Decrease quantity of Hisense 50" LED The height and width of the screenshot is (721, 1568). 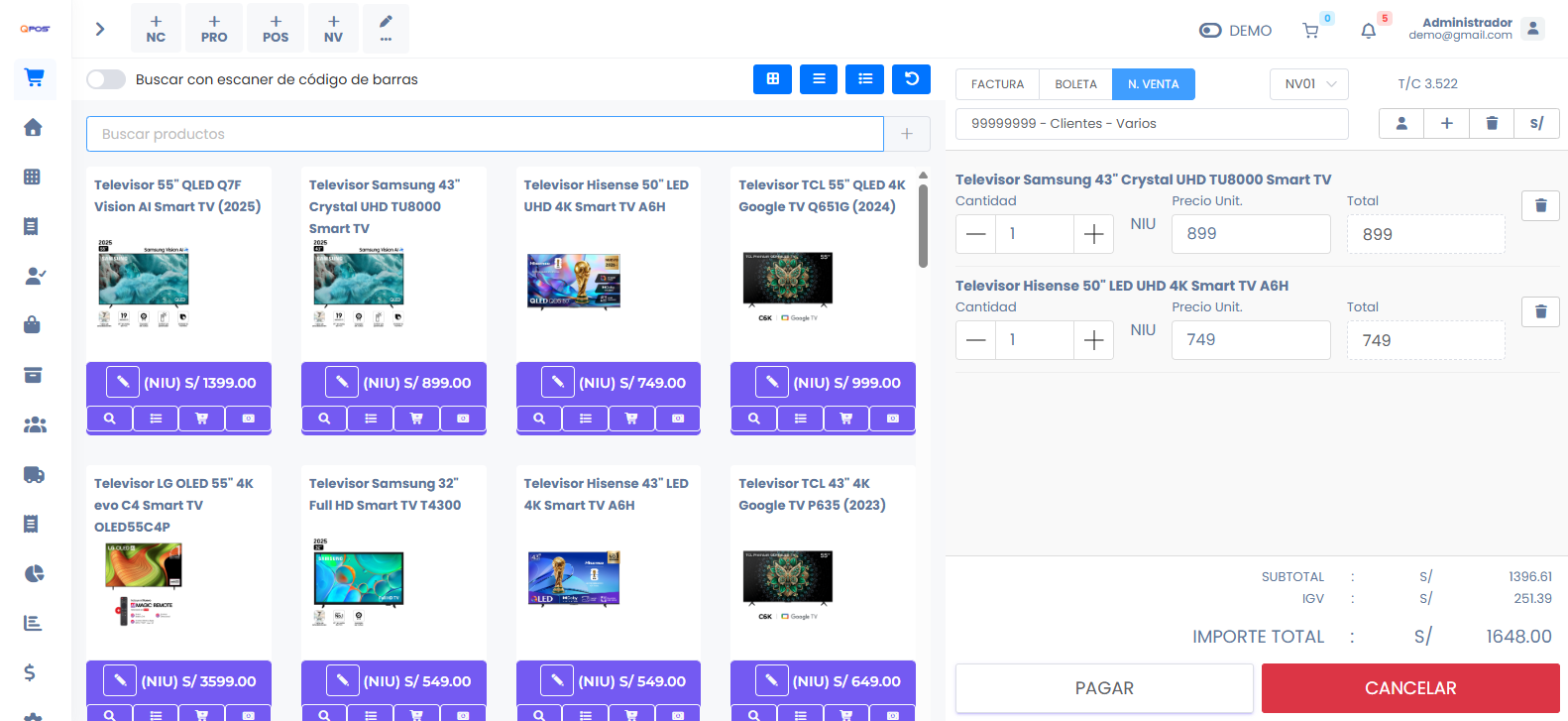coord(975,340)
